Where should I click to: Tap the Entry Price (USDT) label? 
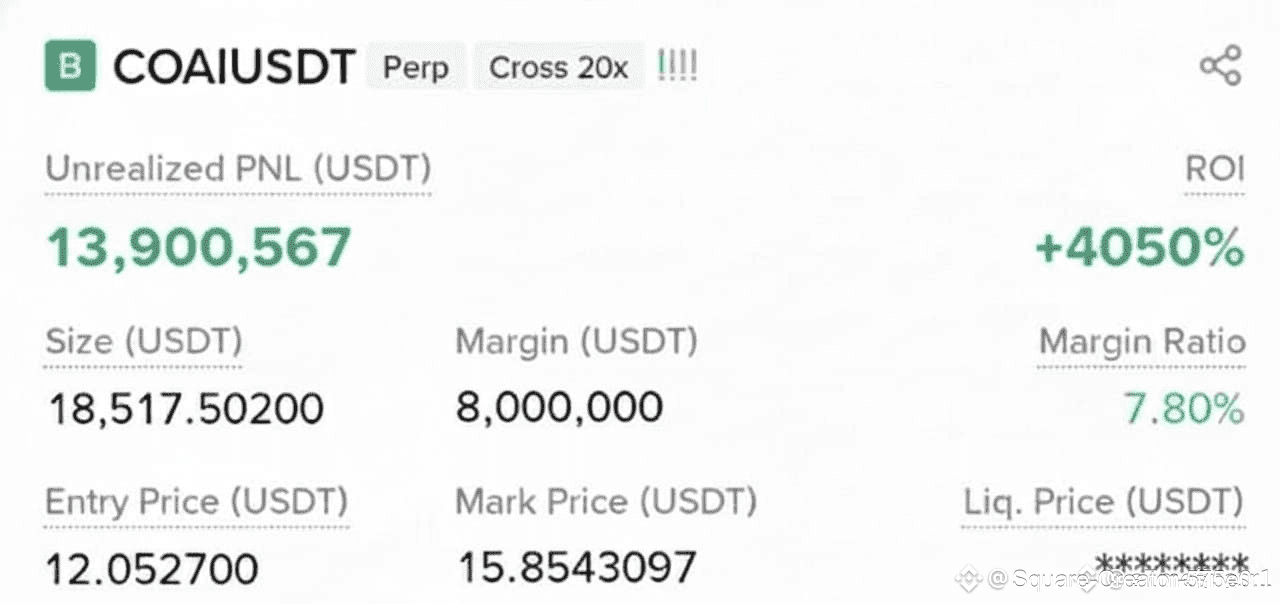tap(197, 501)
